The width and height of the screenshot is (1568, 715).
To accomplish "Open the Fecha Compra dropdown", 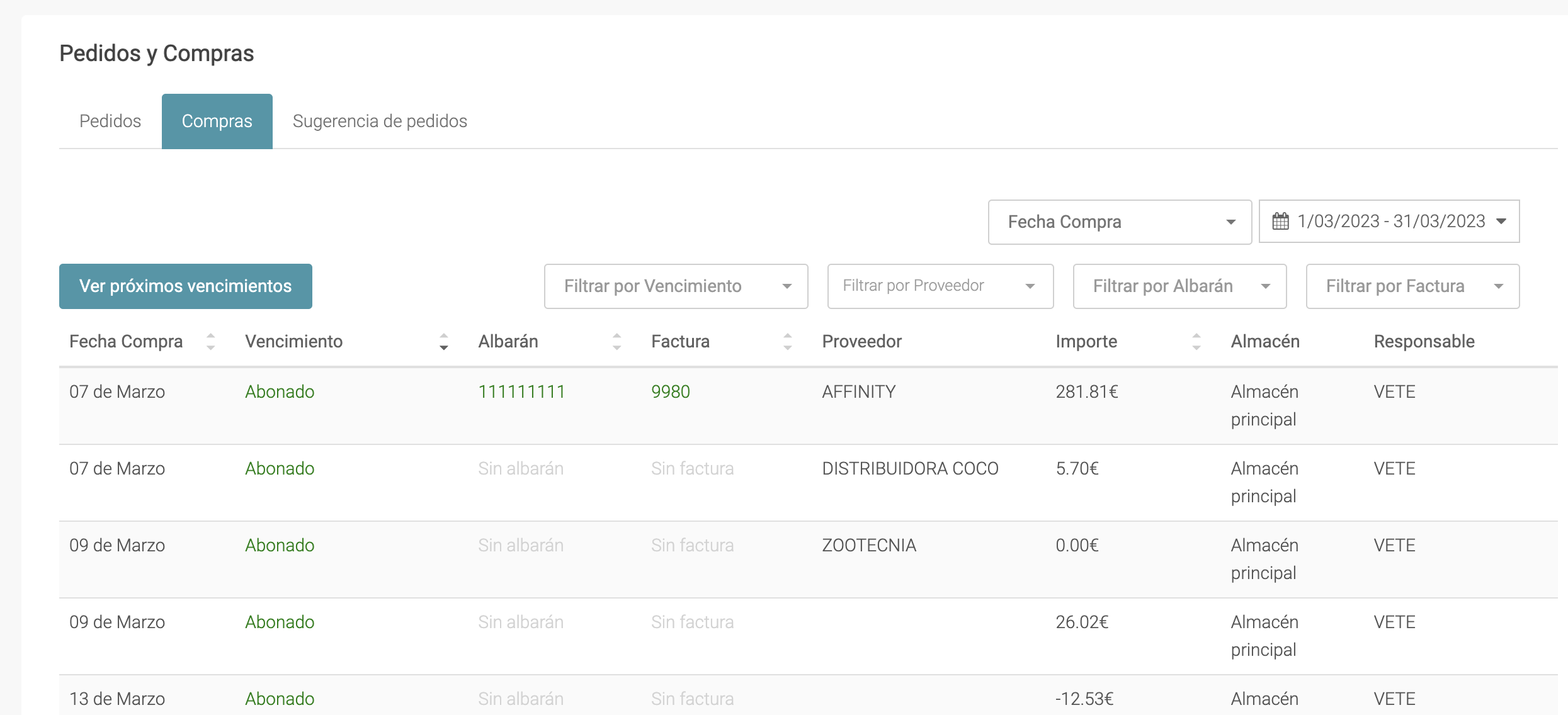I will [1119, 222].
